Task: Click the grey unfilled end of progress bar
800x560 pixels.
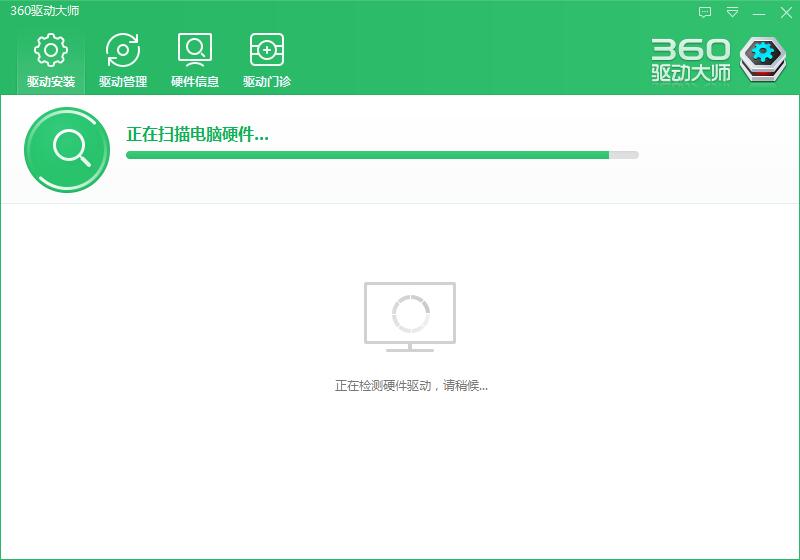Action: 624,155
